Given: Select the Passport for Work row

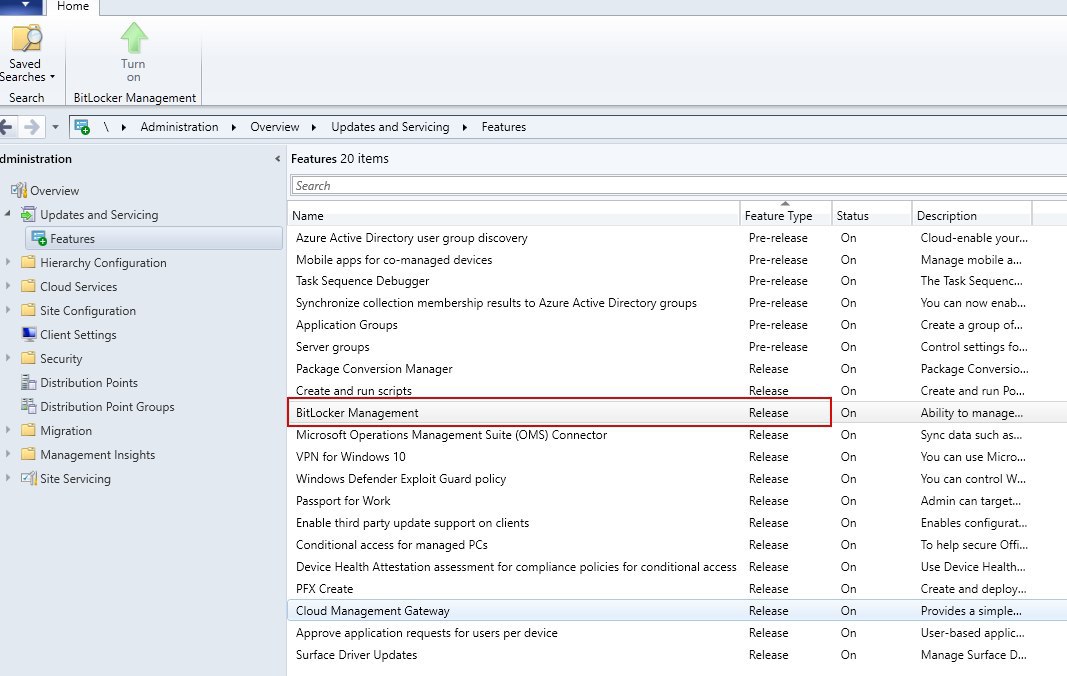Looking at the screenshot, I should [x=677, y=500].
